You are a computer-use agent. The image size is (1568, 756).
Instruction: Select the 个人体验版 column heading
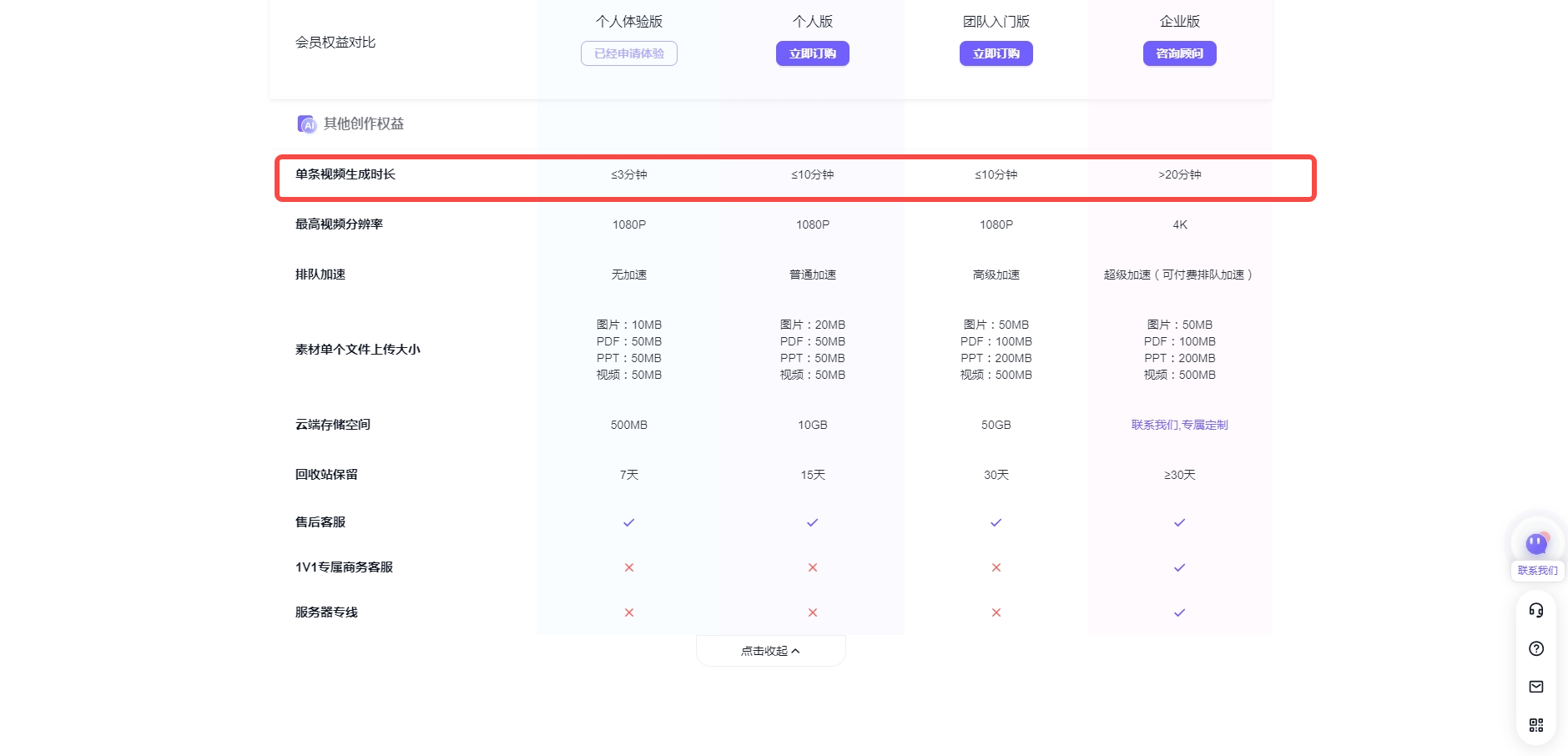pyautogui.click(x=629, y=22)
